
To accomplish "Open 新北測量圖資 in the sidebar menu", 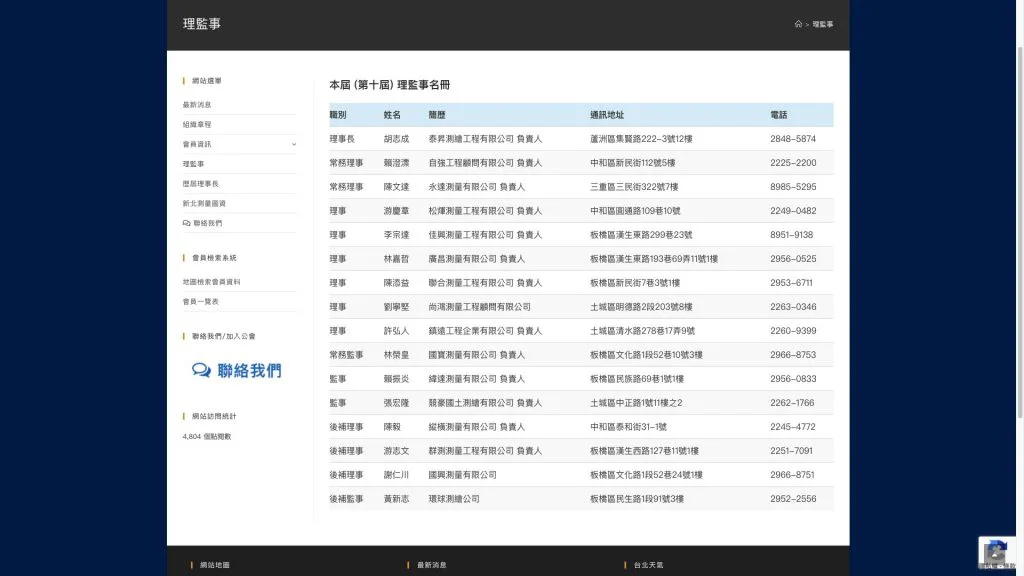I will pyautogui.click(x=204, y=203).
